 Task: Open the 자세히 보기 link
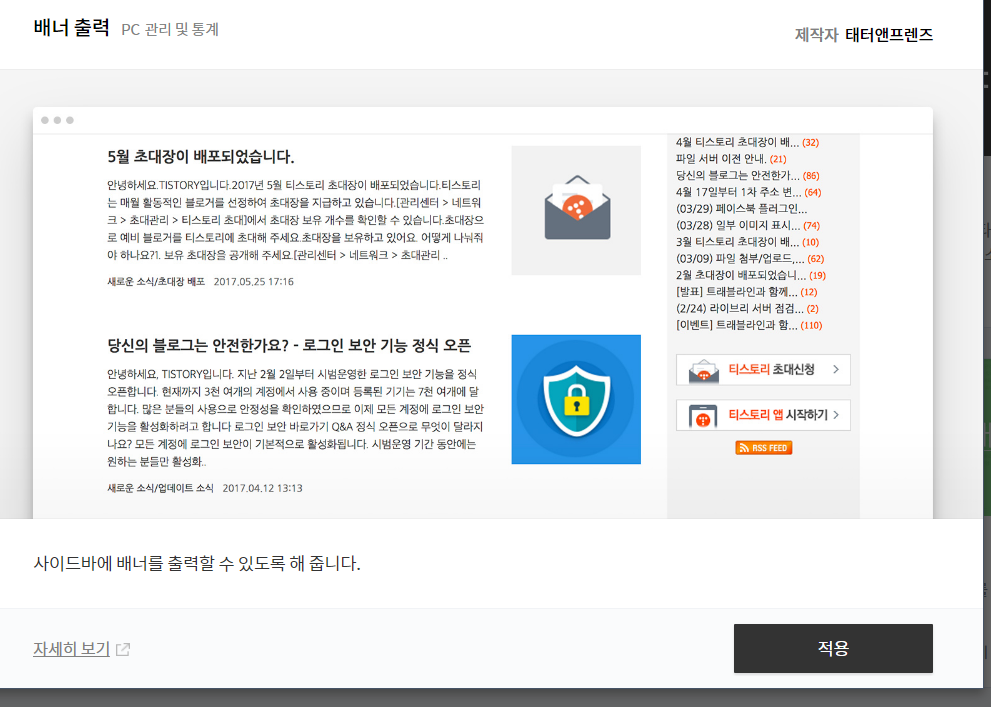pos(71,649)
